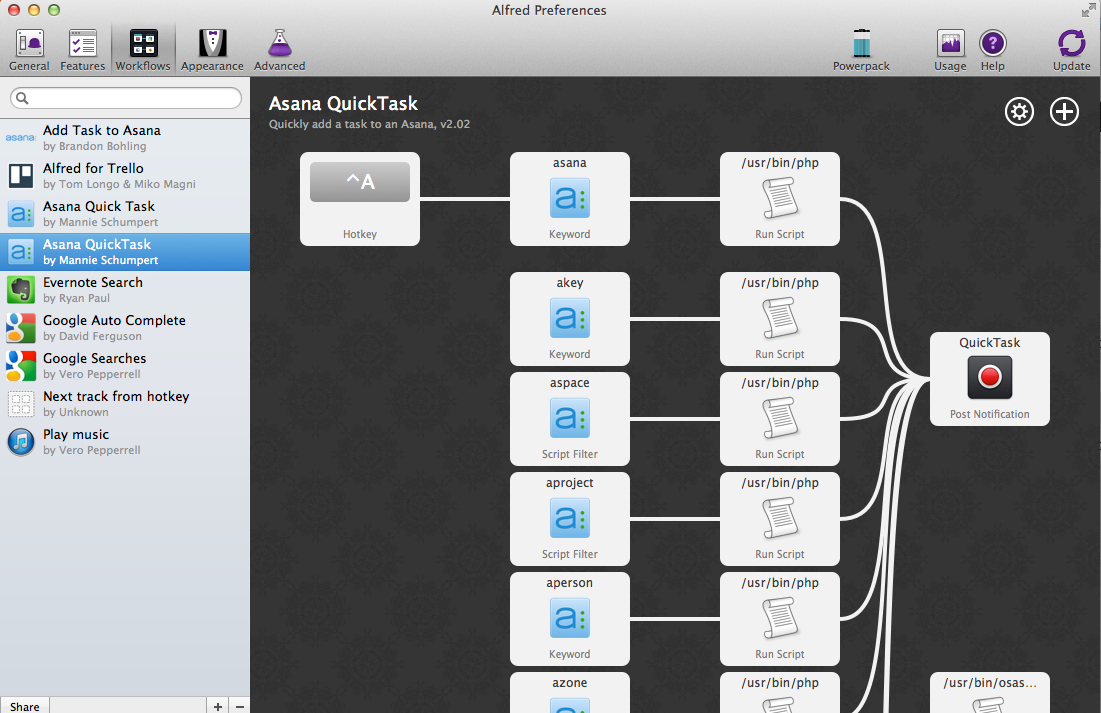Open the Advanced preferences tab
The height and width of the screenshot is (713, 1101).
pos(279,50)
